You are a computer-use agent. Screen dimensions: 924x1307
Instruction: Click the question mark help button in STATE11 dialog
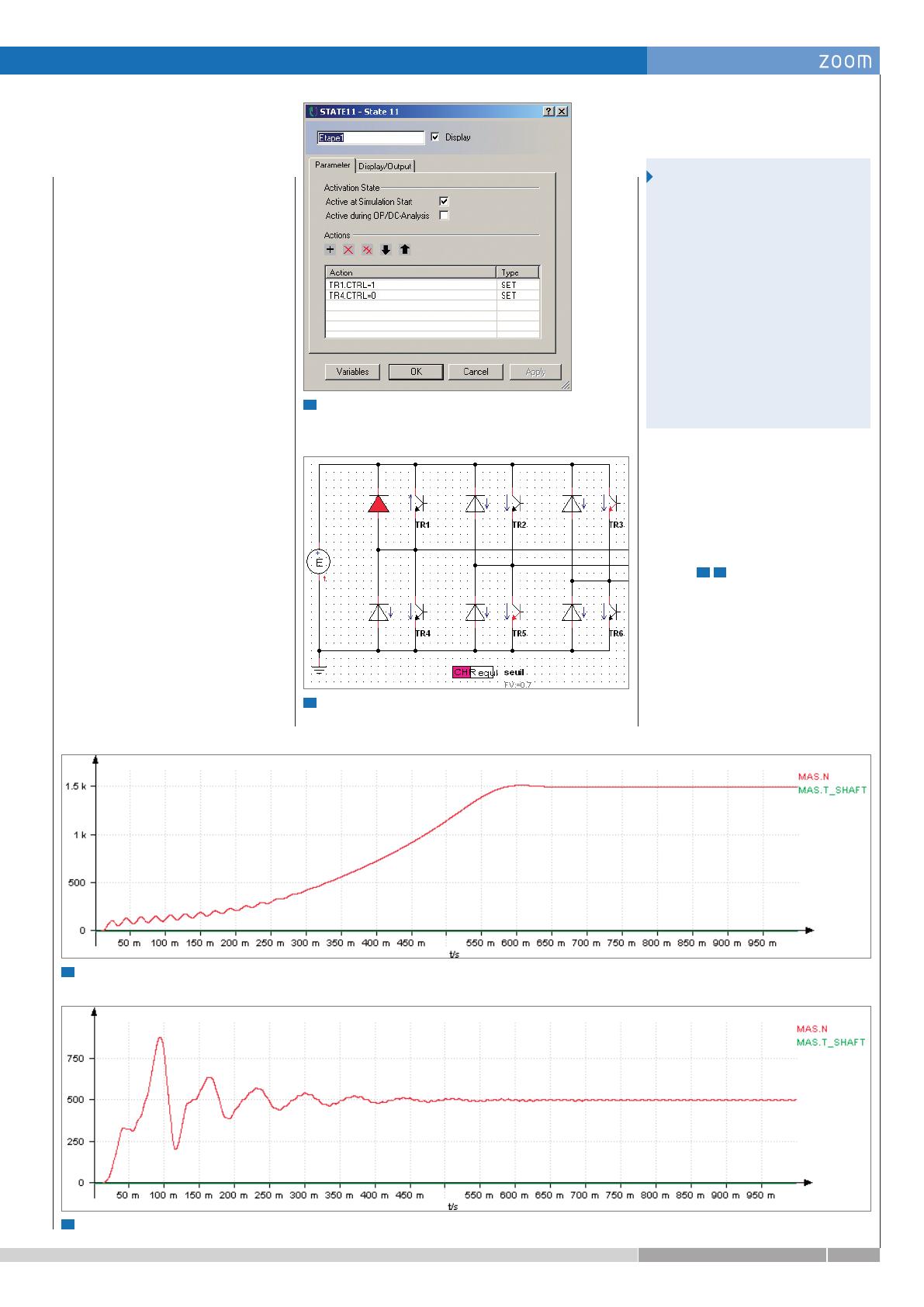pyautogui.click(x=549, y=112)
